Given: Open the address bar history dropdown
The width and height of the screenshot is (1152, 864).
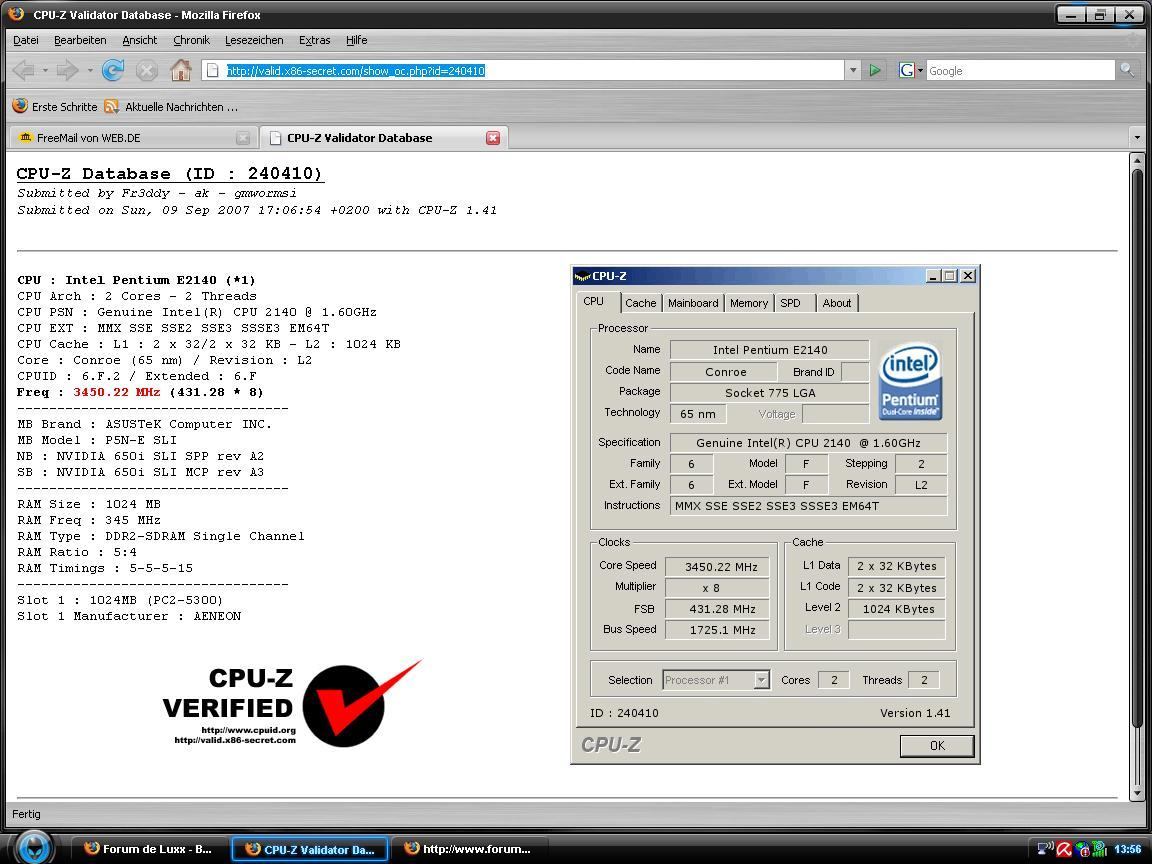Looking at the screenshot, I should (x=853, y=71).
